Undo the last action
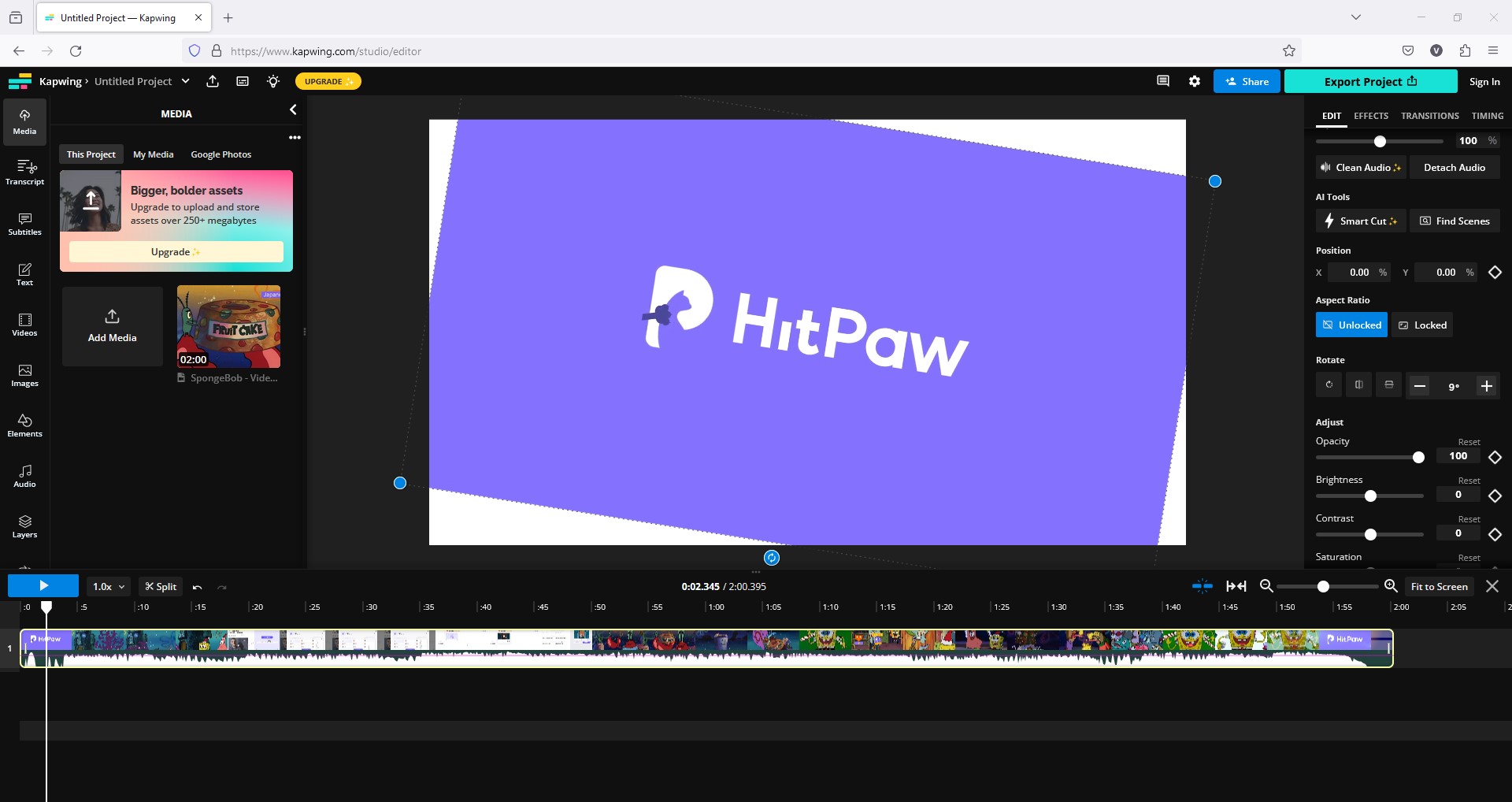 (x=198, y=587)
